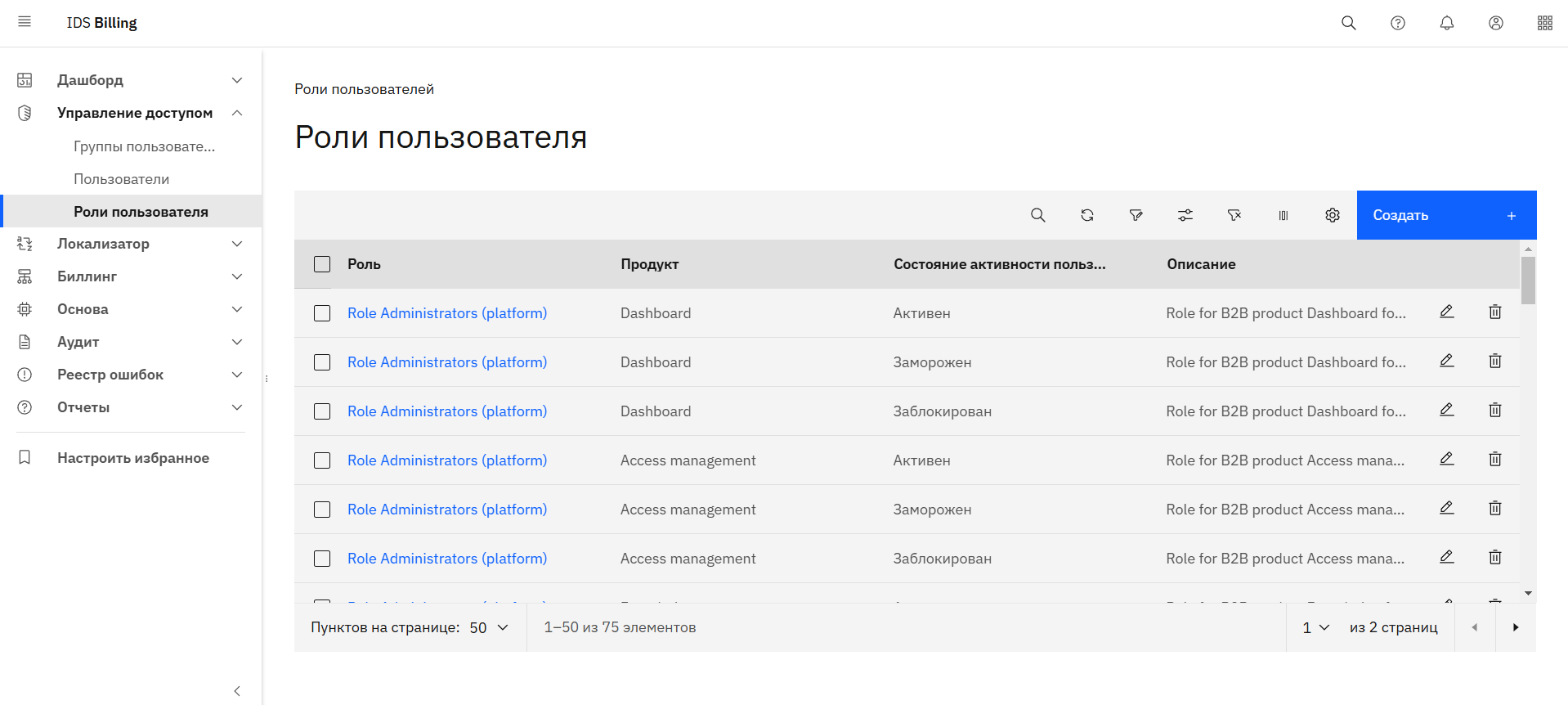Edit the first Dashboard role row

[x=1446, y=312]
